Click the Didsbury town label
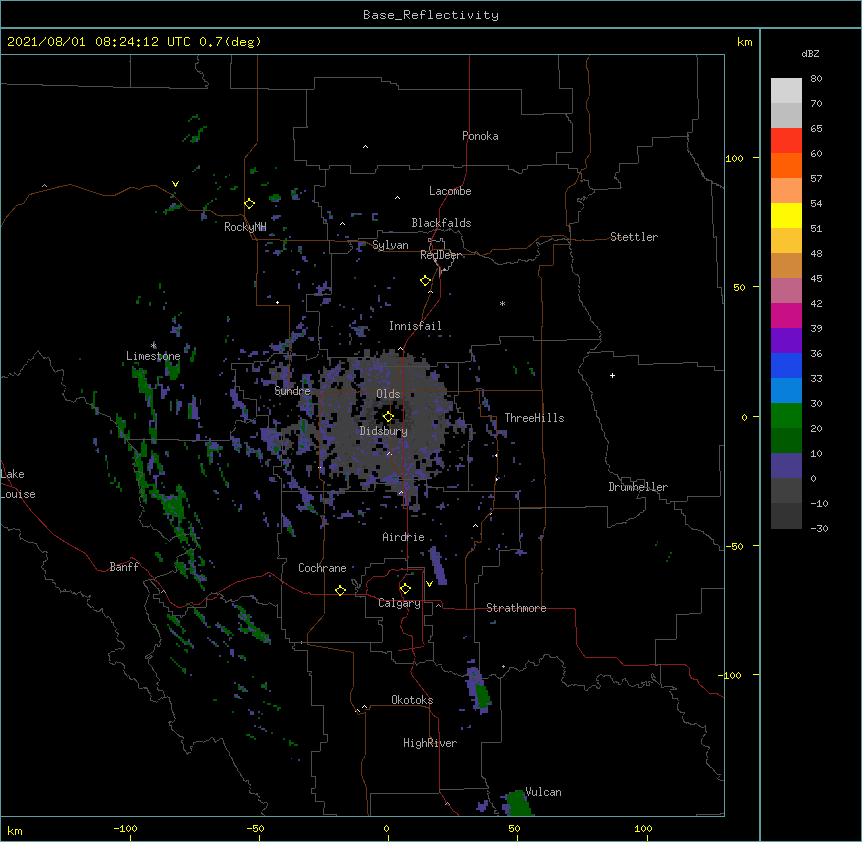 pyautogui.click(x=384, y=431)
